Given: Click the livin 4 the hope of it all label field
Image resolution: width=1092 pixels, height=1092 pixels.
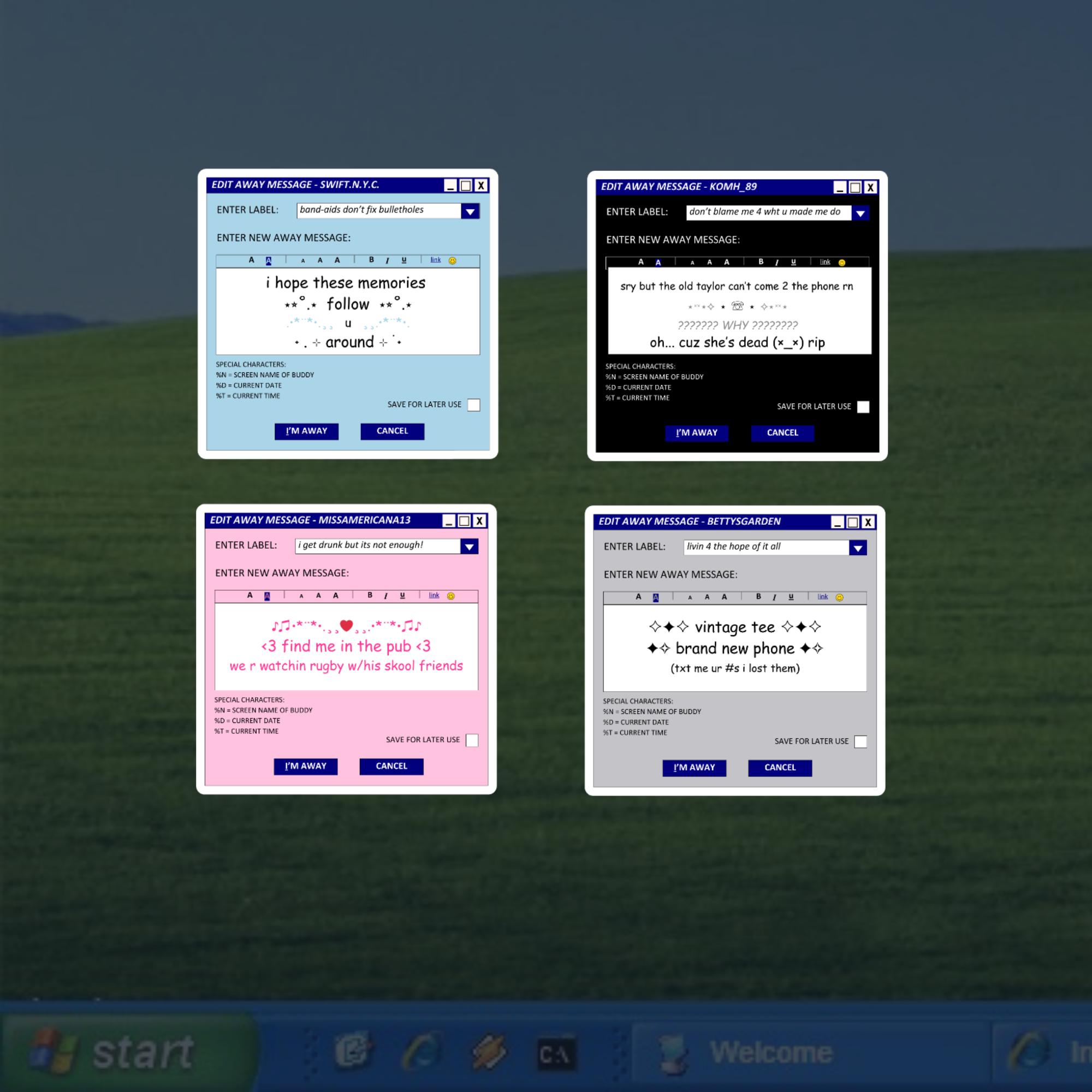Looking at the screenshot, I should [767, 547].
